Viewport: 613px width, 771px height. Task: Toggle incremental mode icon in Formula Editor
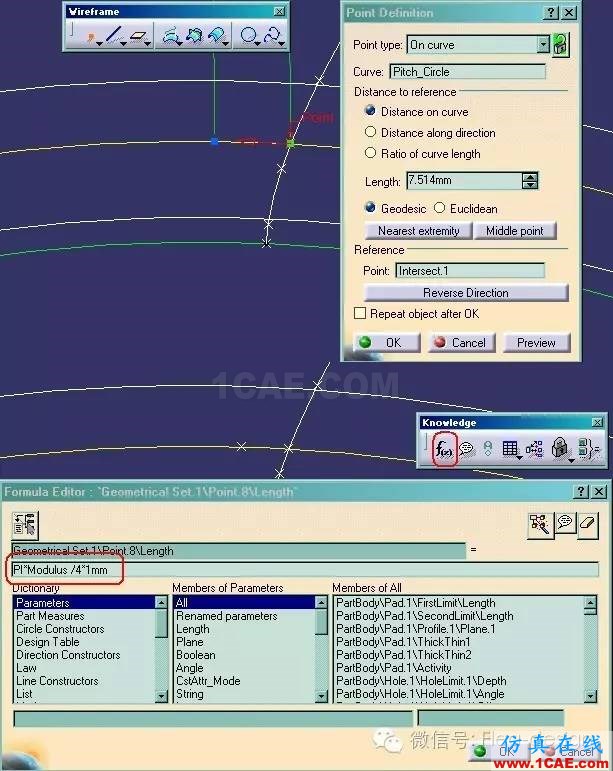(25, 524)
